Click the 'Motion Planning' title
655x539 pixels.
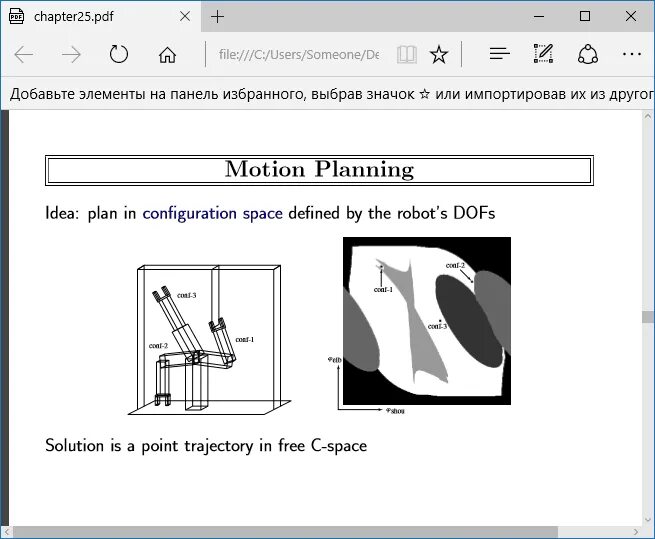[320, 169]
